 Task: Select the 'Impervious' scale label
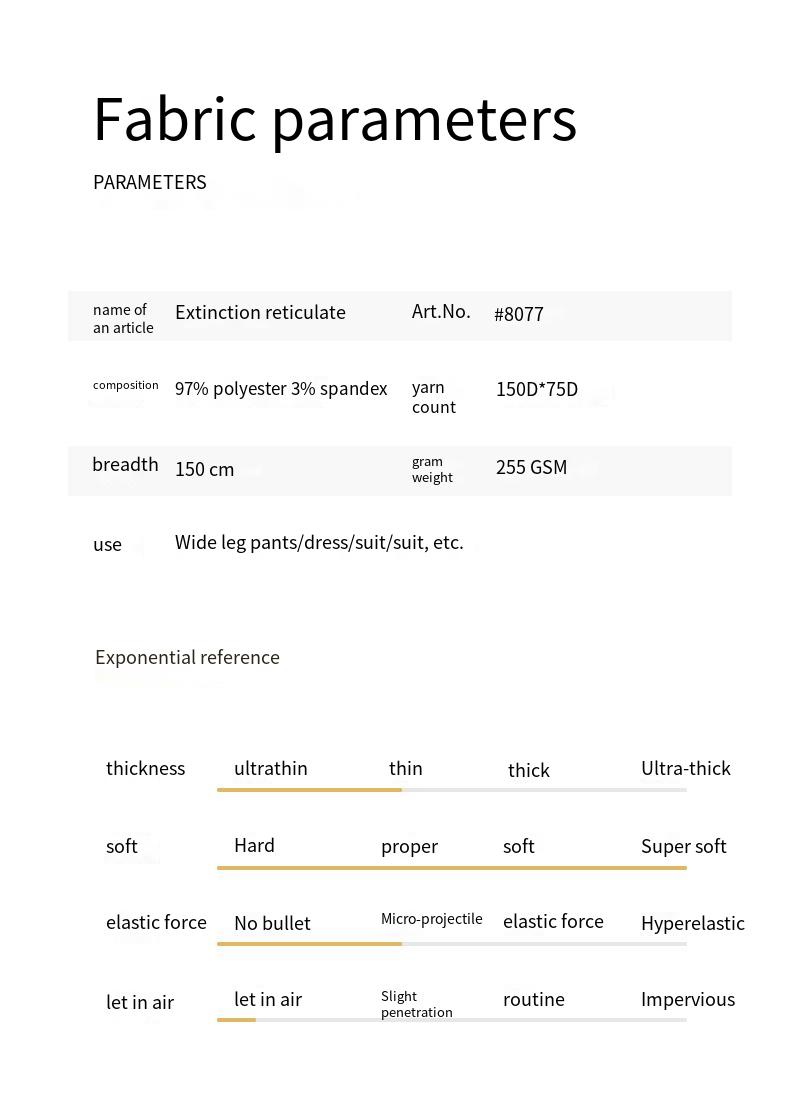point(687,999)
